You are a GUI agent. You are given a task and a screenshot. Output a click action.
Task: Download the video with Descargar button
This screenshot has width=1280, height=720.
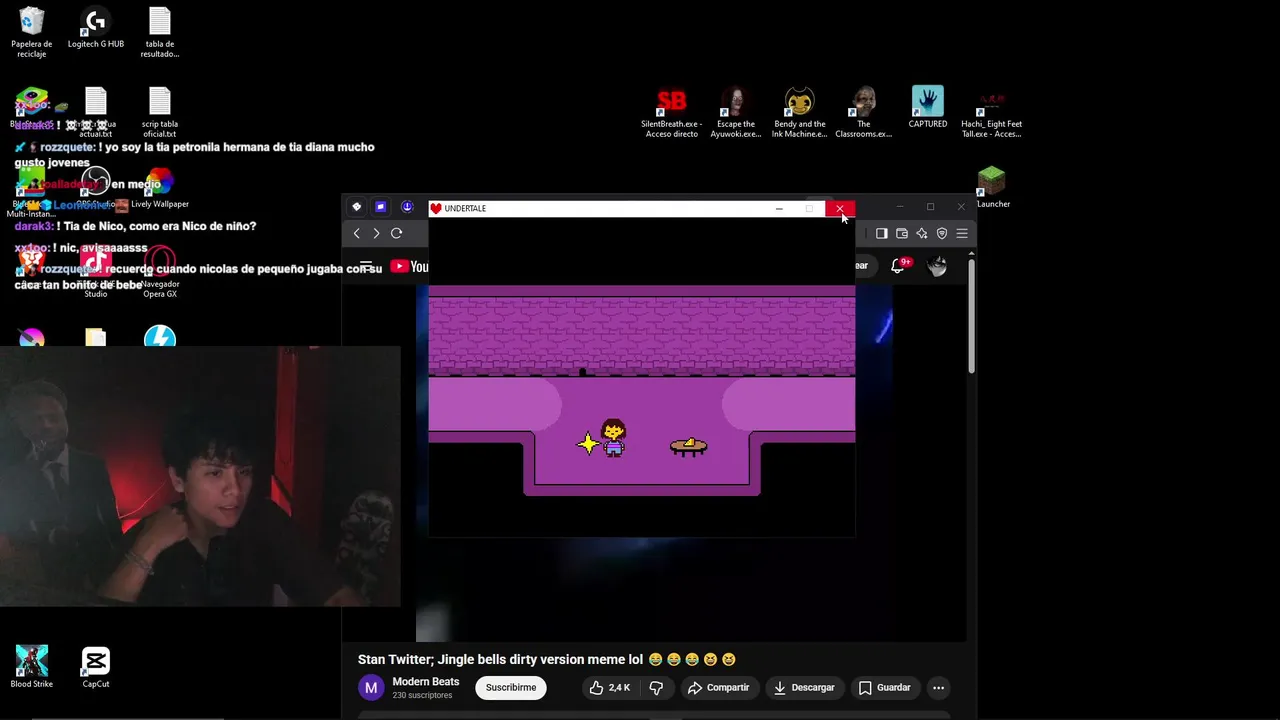[804, 688]
